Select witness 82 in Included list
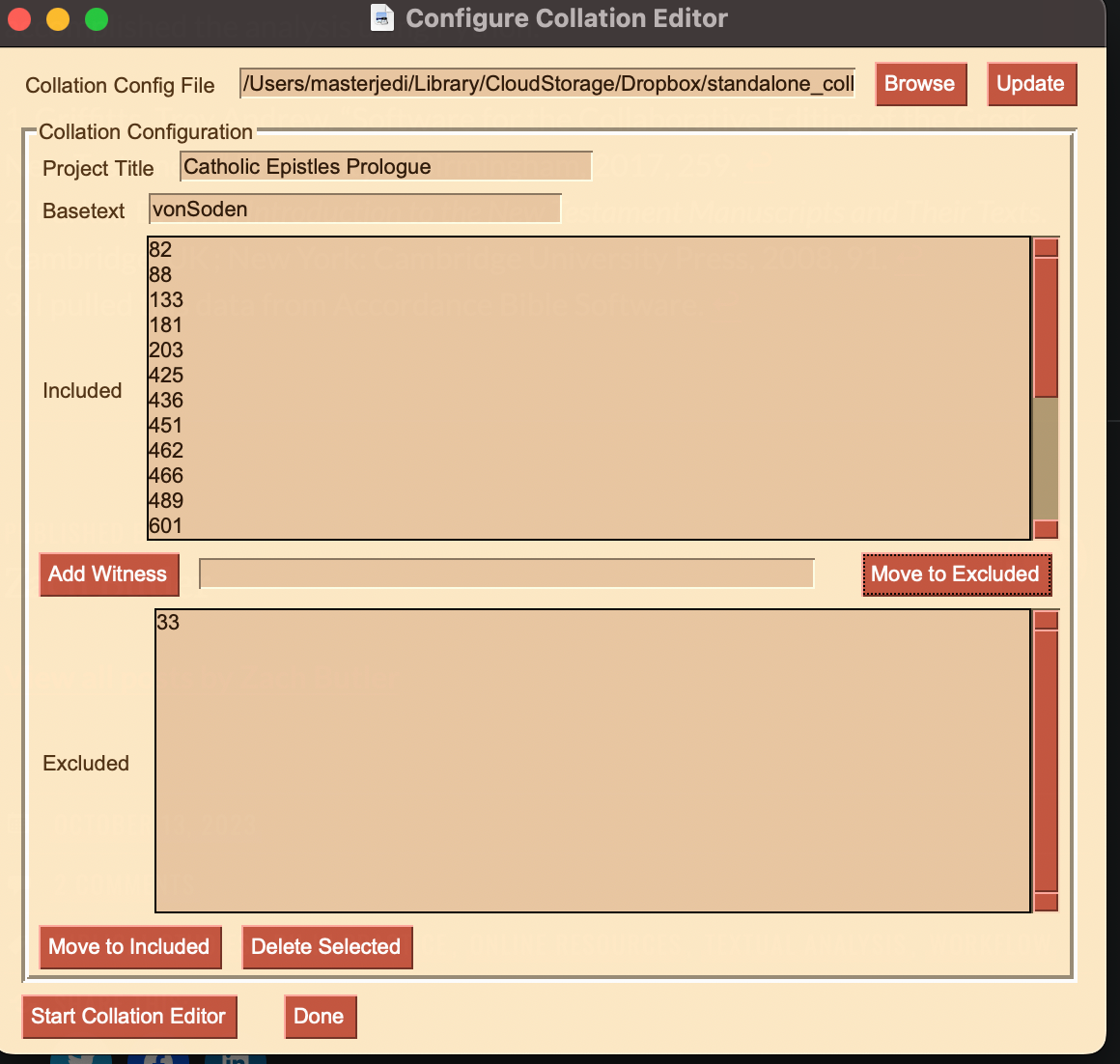Viewport: 1120px width, 1064px height. (161, 250)
